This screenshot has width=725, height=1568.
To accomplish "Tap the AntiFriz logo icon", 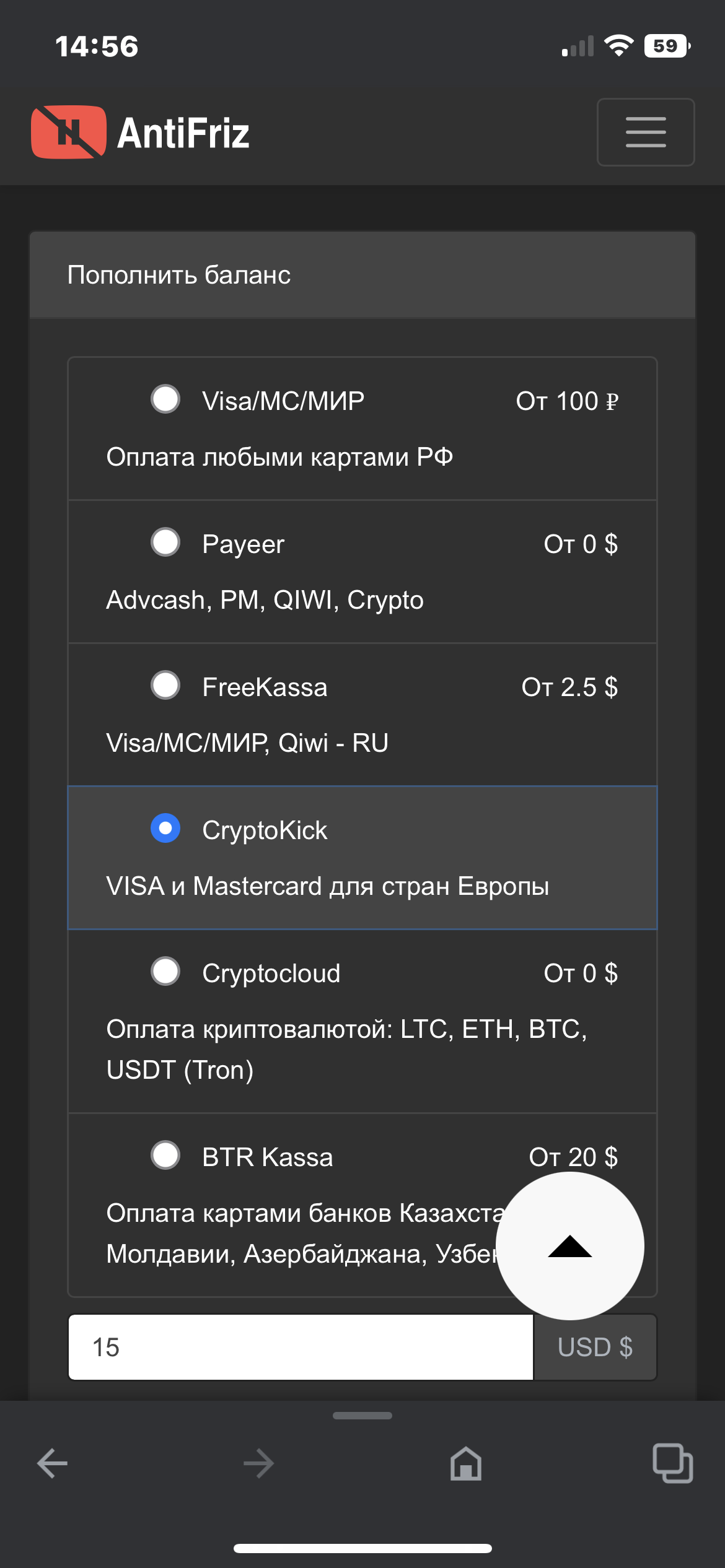I will (x=68, y=132).
